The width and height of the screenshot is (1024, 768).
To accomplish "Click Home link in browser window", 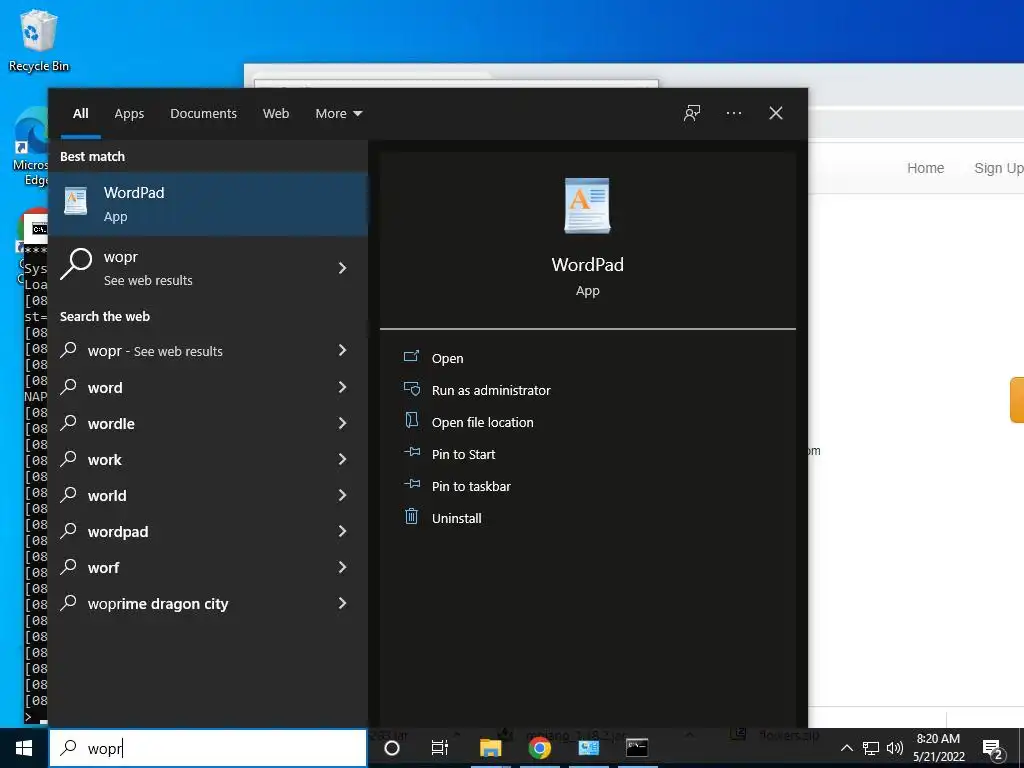I will (x=925, y=168).
